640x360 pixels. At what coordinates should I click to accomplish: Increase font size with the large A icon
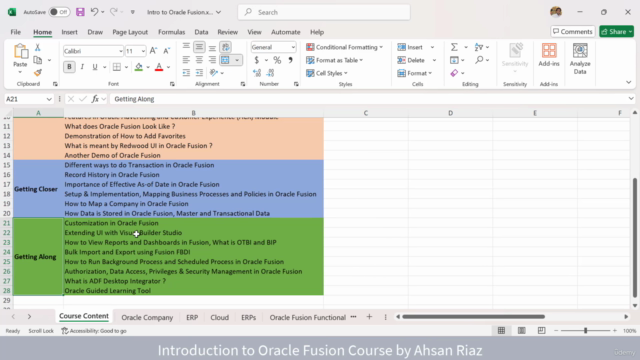[153, 51]
